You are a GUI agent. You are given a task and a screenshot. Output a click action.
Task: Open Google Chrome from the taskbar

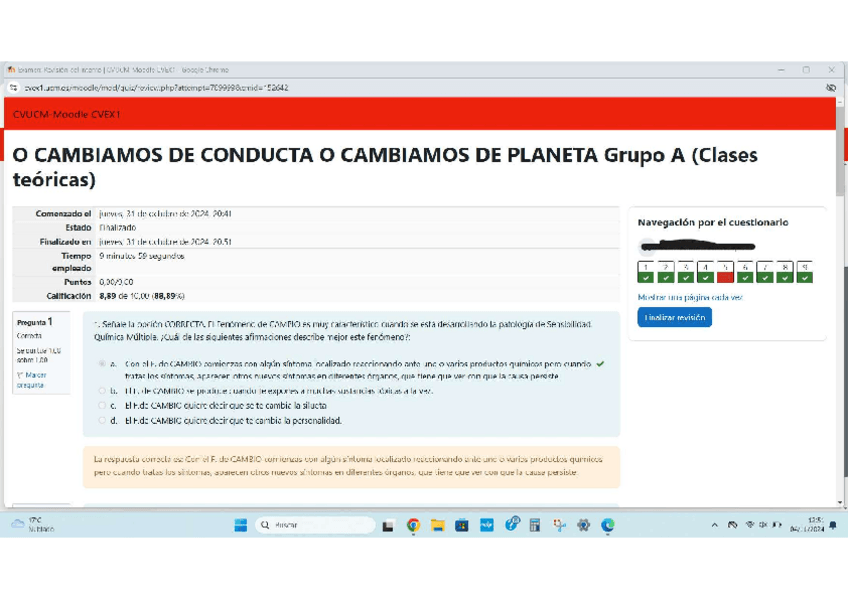tap(414, 525)
